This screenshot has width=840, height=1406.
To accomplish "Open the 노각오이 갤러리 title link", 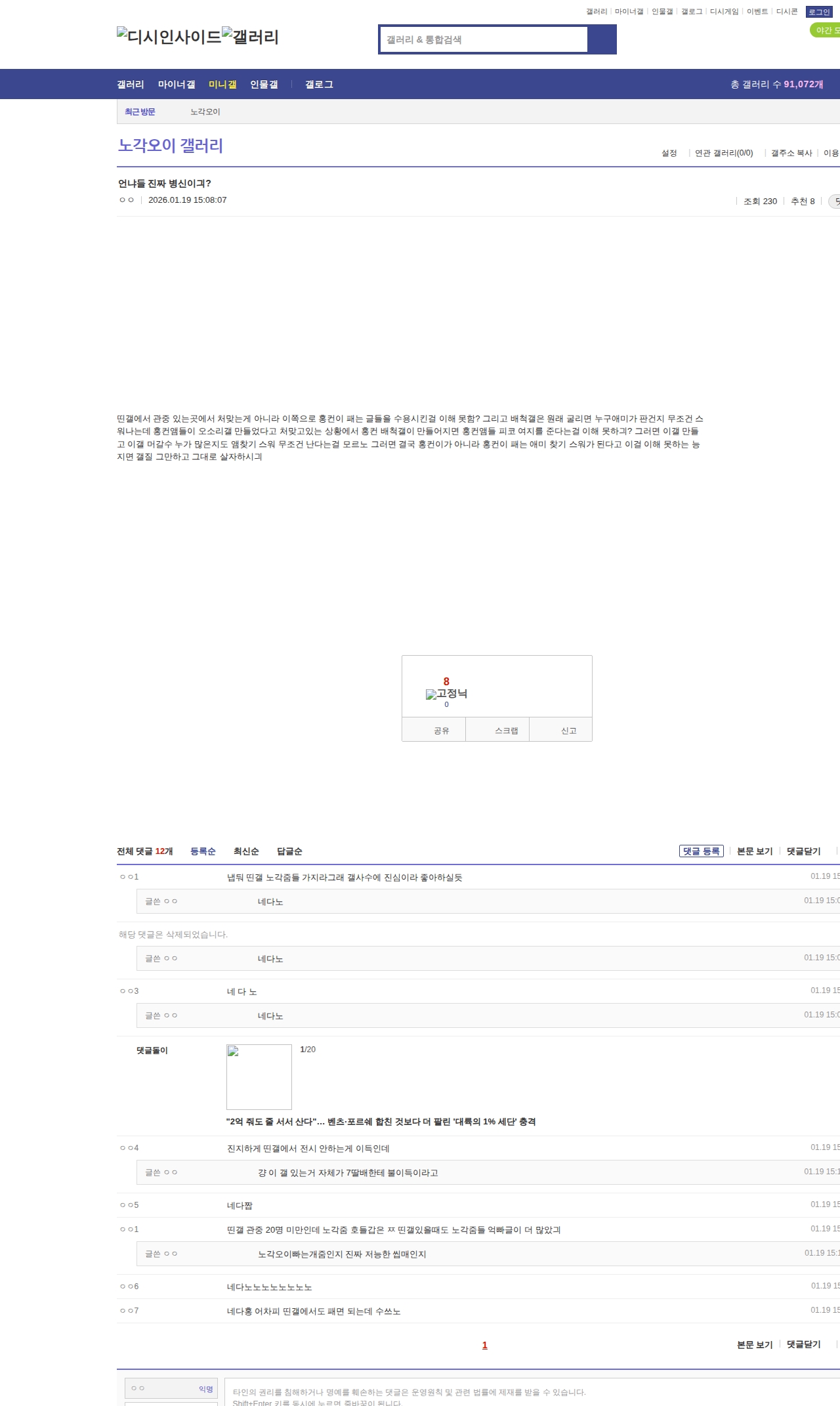I will 171,145.
